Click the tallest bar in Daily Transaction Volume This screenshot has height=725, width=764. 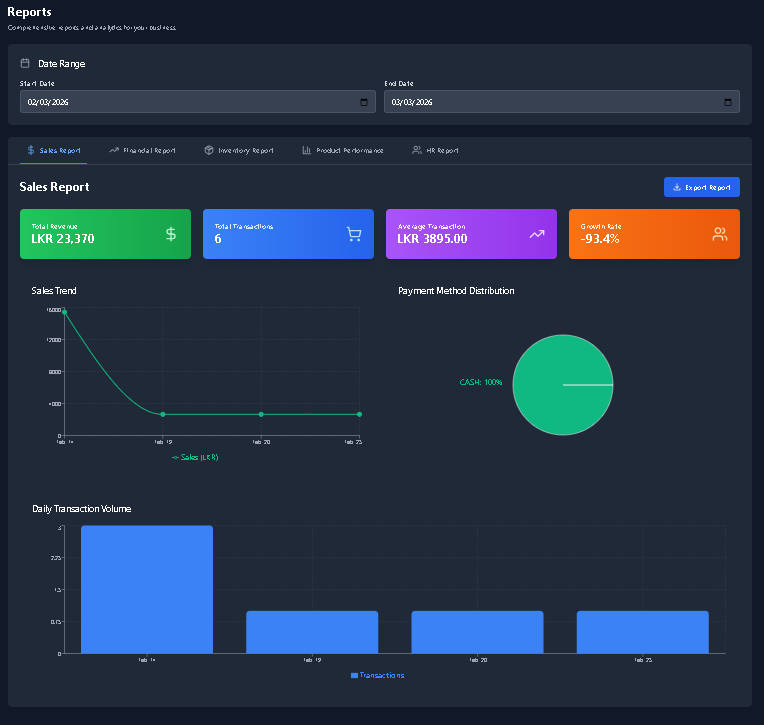[x=147, y=590]
